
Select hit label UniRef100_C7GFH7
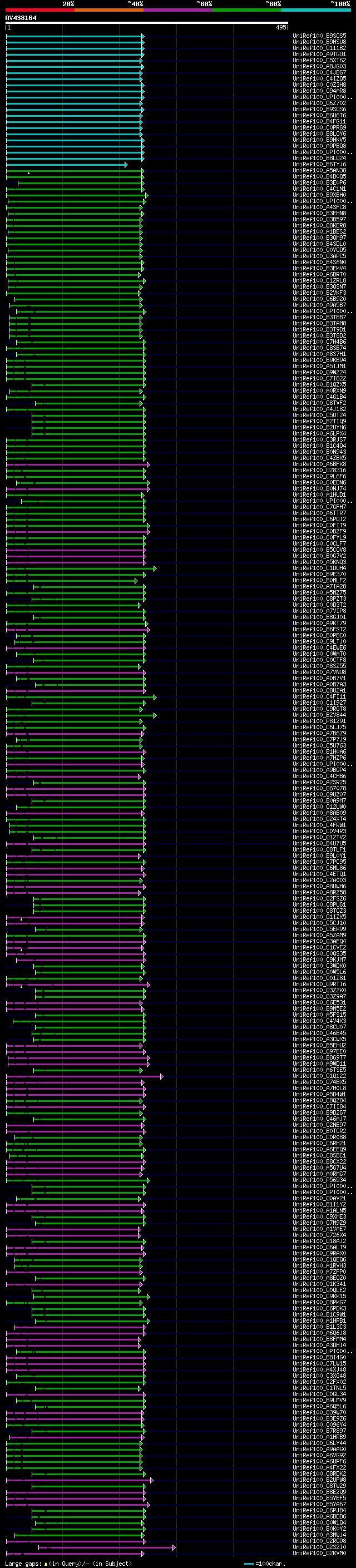pos(319,507)
